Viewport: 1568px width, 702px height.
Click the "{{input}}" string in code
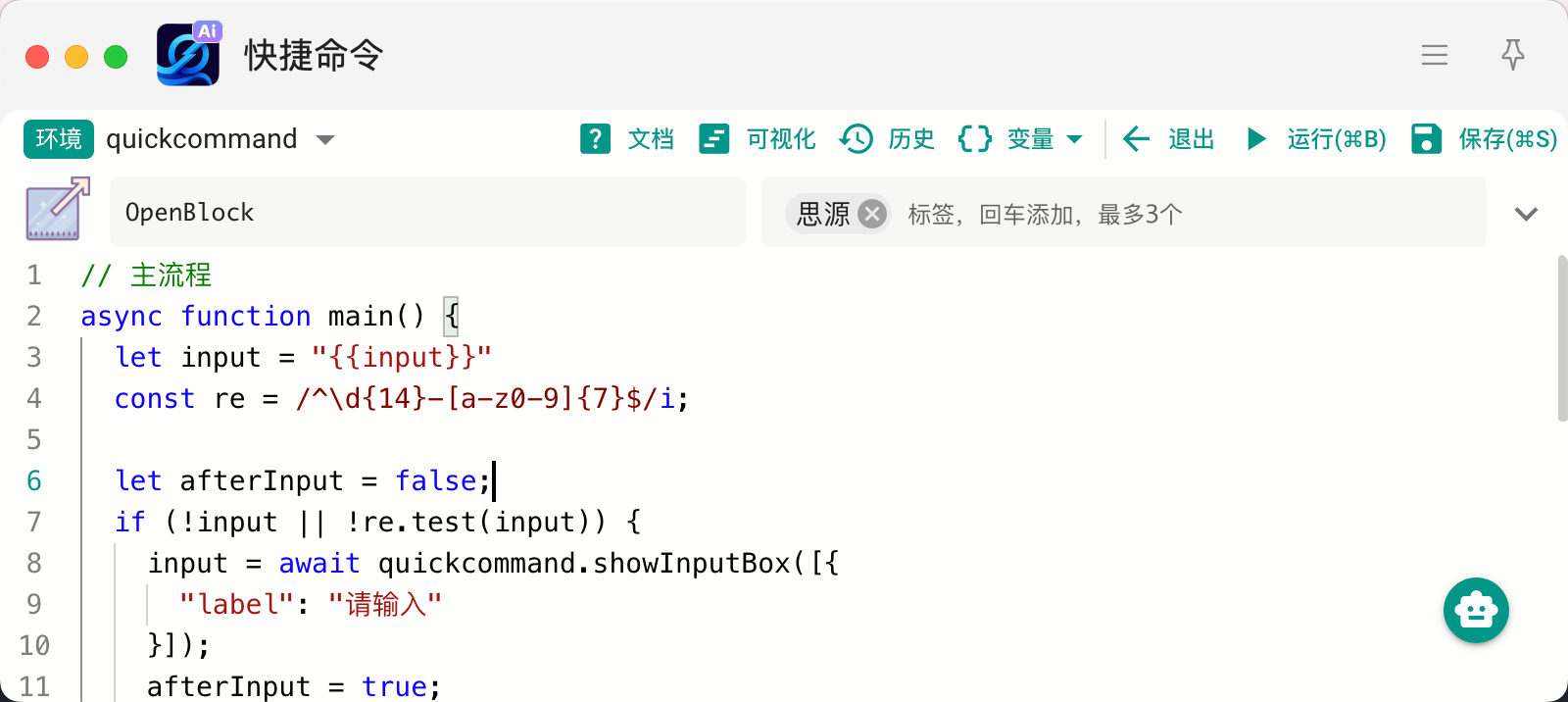(402, 357)
